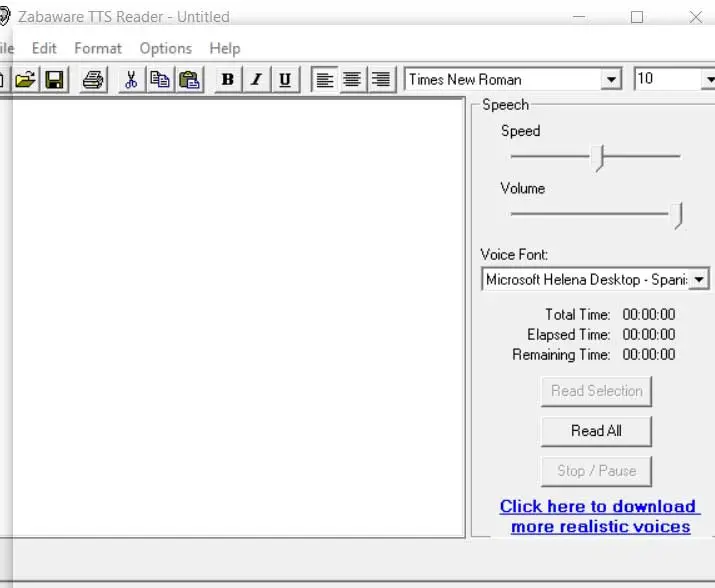Maximize the Zabaware TTS Reader window
The width and height of the screenshot is (715, 588).
(x=637, y=17)
